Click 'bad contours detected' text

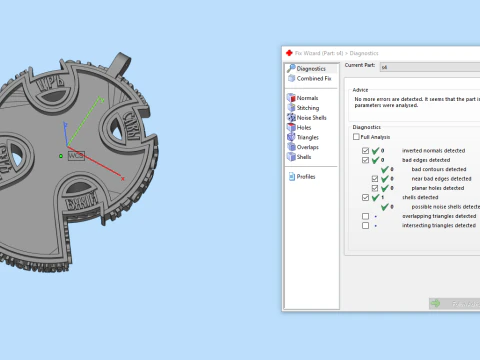(x=439, y=169)
